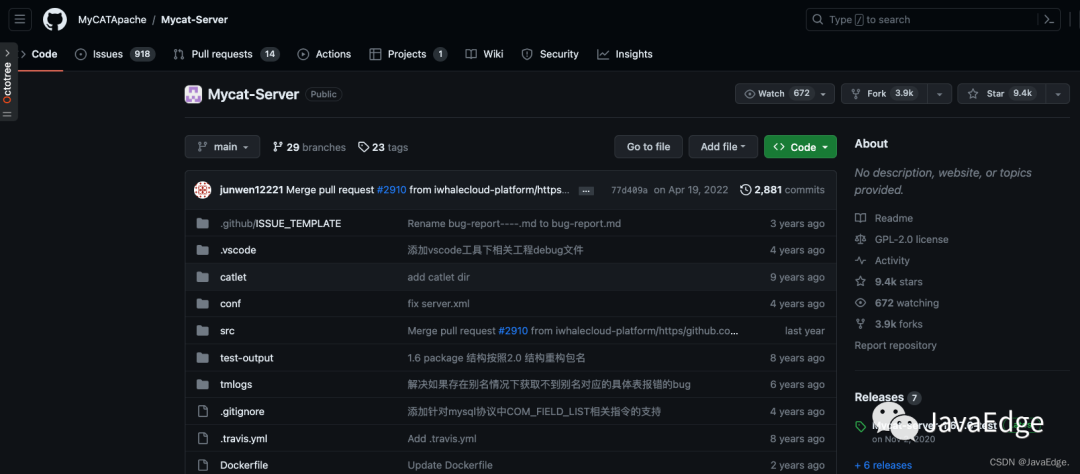
Task: Open commit 'add catlet dir'
Action: (x=439, y=277)
